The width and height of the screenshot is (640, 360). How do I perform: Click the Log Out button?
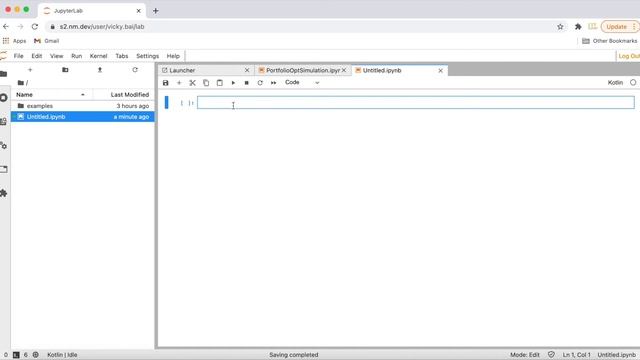(629, 56)
